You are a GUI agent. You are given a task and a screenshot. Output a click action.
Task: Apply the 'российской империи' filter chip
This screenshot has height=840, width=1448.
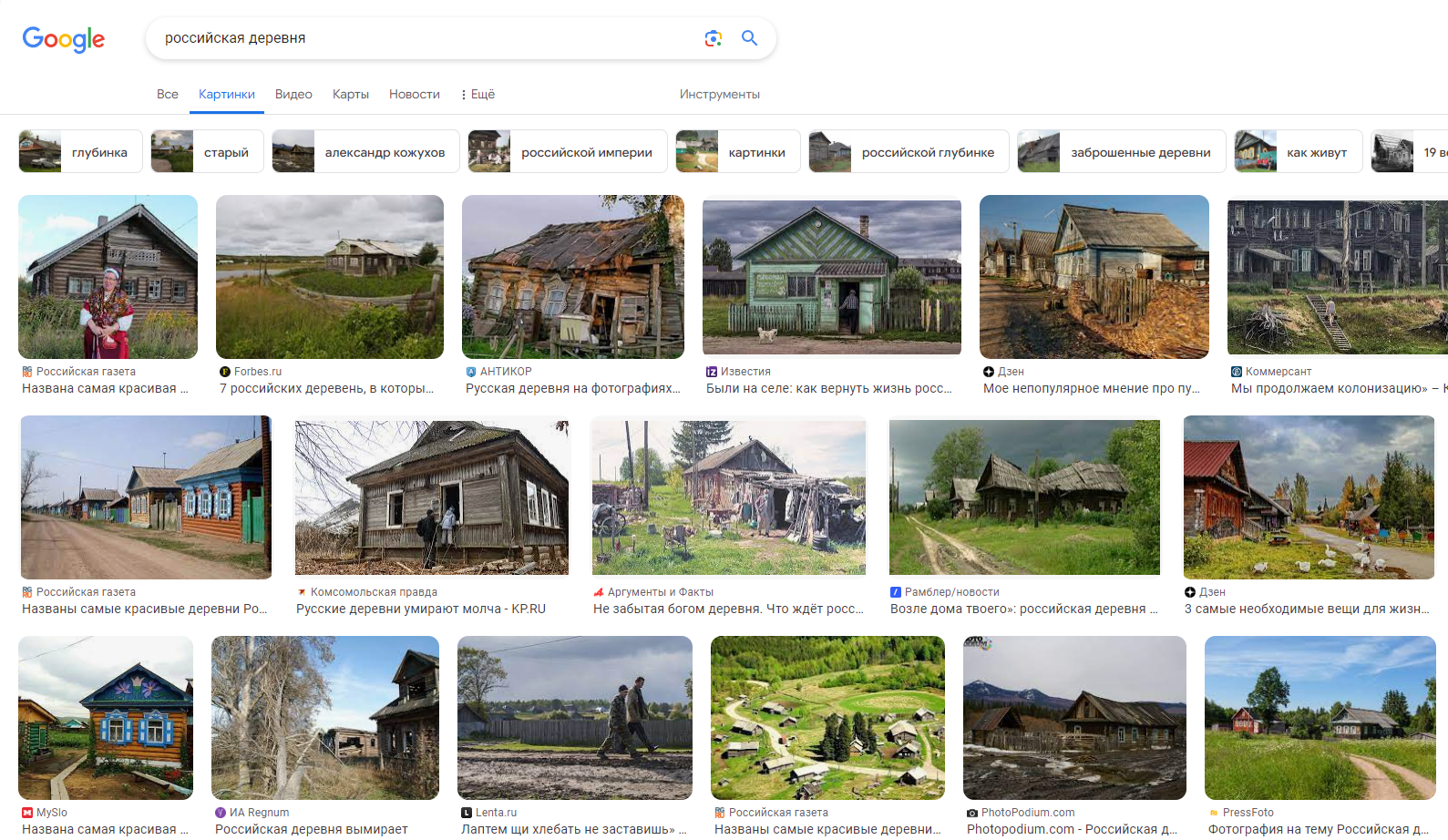pos(568,152)
